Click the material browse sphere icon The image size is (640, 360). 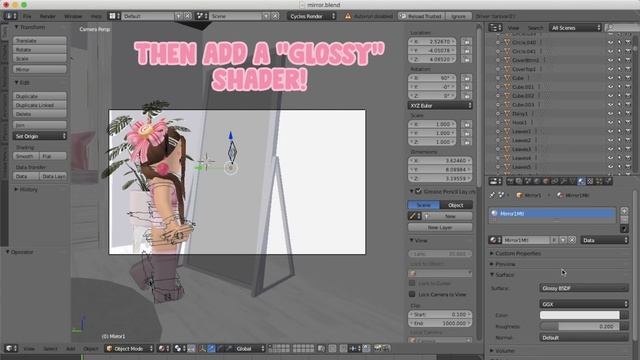click(x=495, y=240)
